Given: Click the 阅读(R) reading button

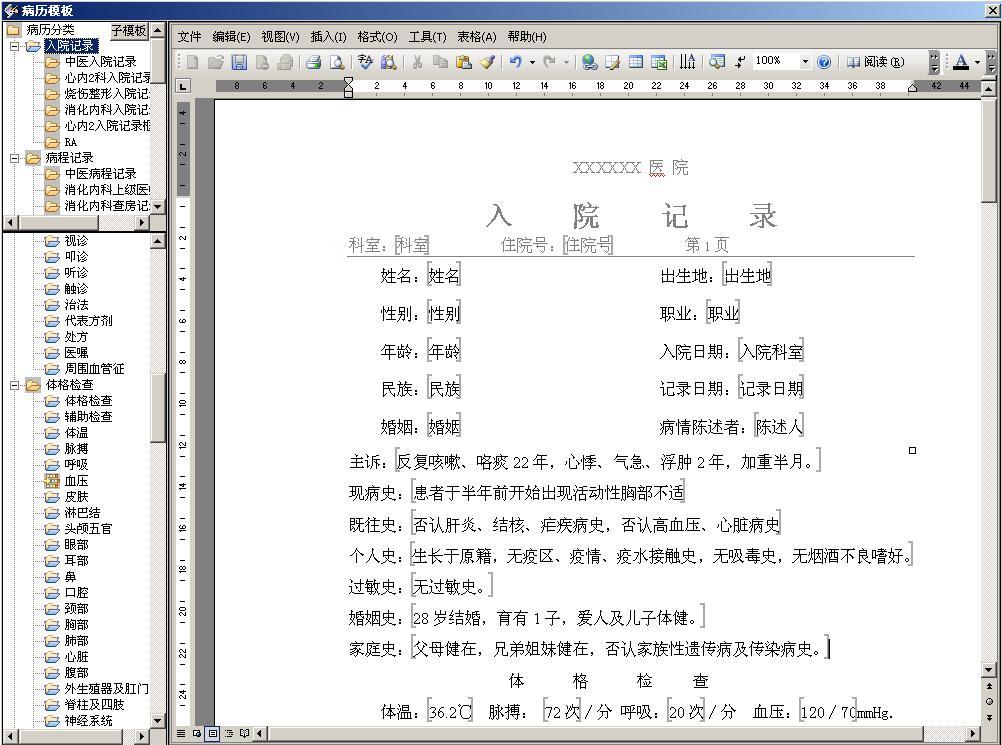Looking at the screenshot, I should (875, 62).
